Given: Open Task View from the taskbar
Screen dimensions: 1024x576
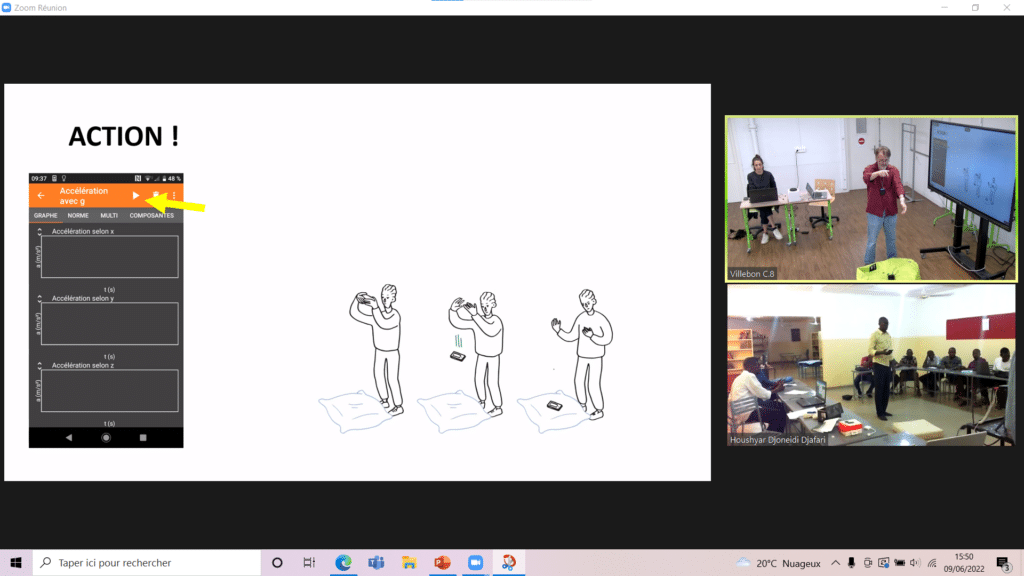Looking at the screenshot, I should [309, 562].
